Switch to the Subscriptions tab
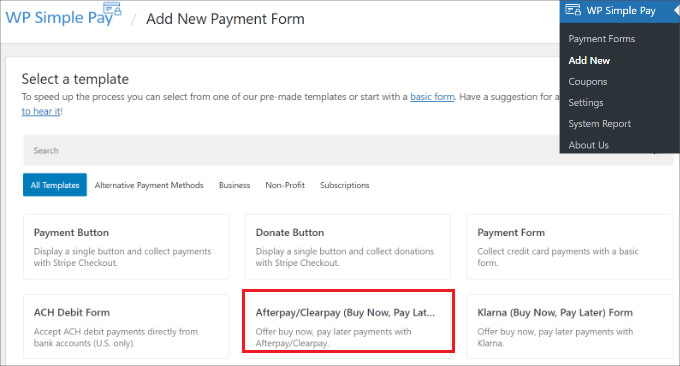Viewport: 680px width, 366px height. coord(344,185)
